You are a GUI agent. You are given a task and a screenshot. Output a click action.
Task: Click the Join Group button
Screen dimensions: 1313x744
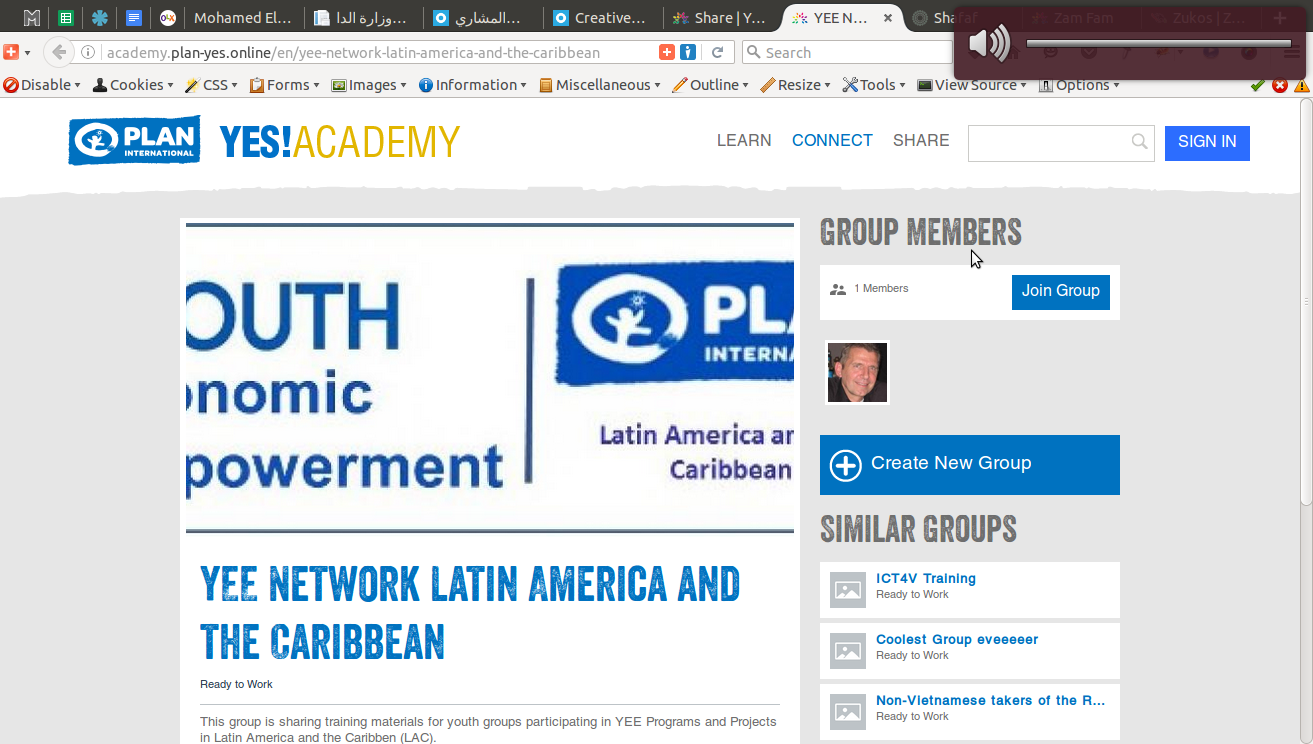(x=1061, y=291)
